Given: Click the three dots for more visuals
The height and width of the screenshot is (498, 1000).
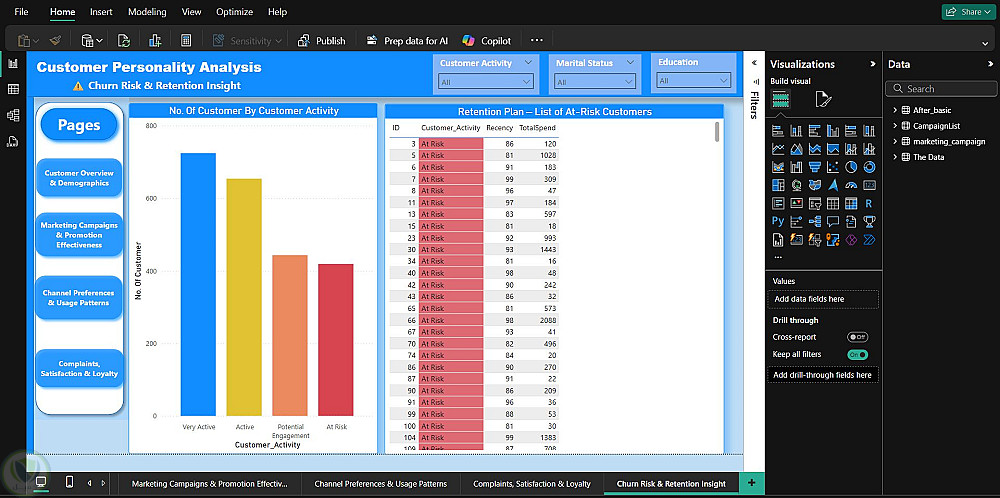Looking at the screenshot, I should pyautogui.click(x=777, y=257).
